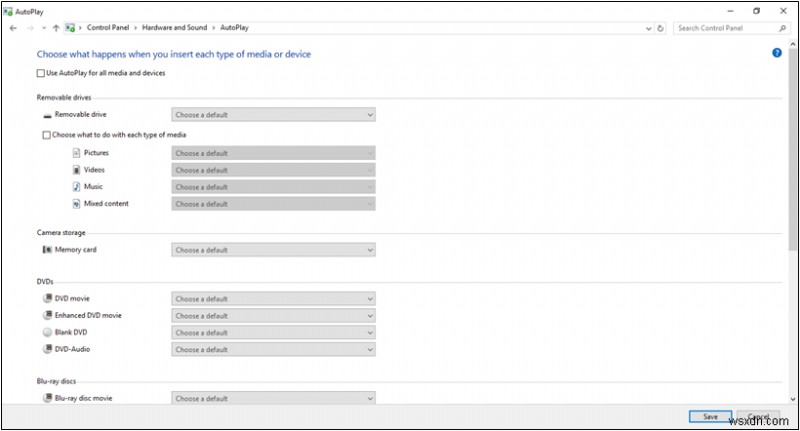Go to Hardware and Sound breadcrumb
This screenshot has height=431, width=800.
coord(176,28)
